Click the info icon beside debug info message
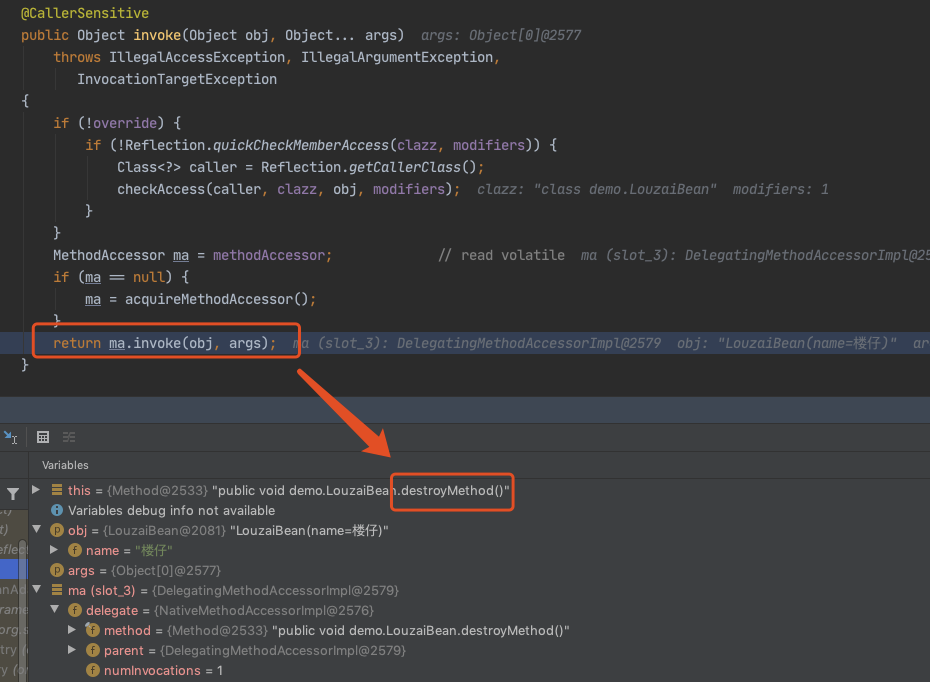This screenshot has width=930, height=682. pos(57,510)
